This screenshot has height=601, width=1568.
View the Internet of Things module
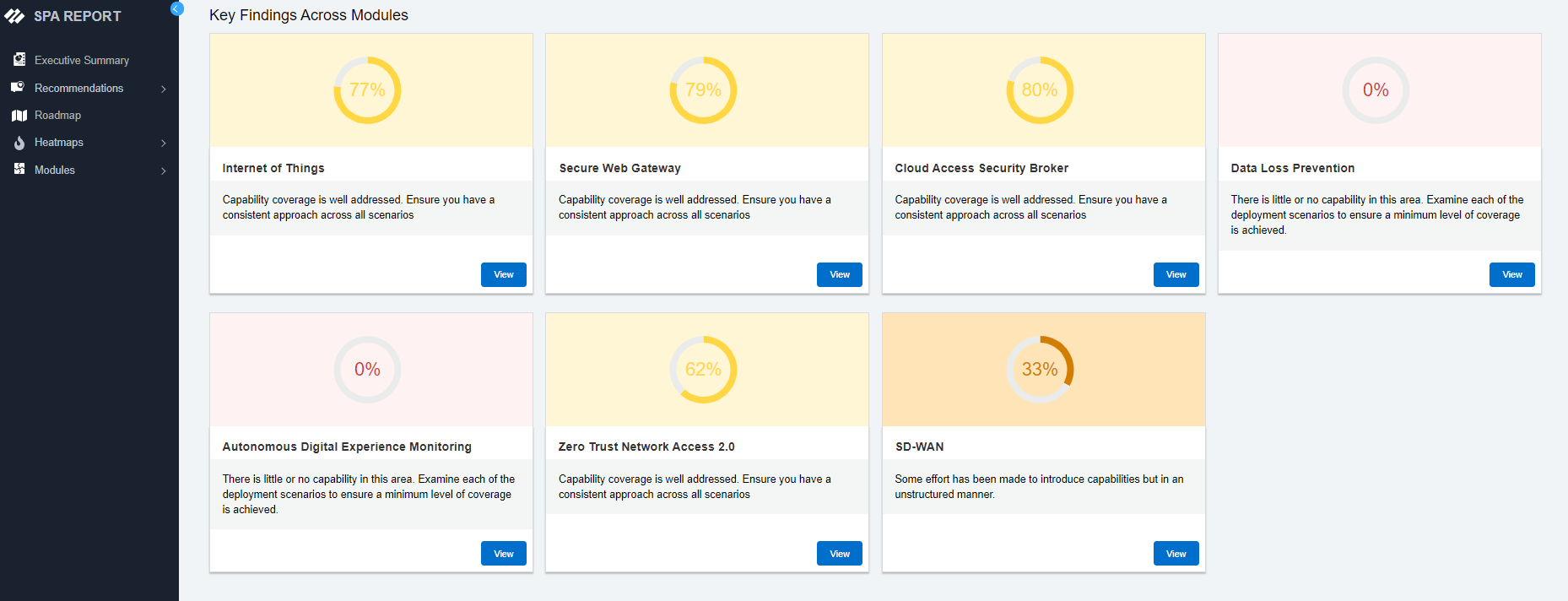(503, 274)
